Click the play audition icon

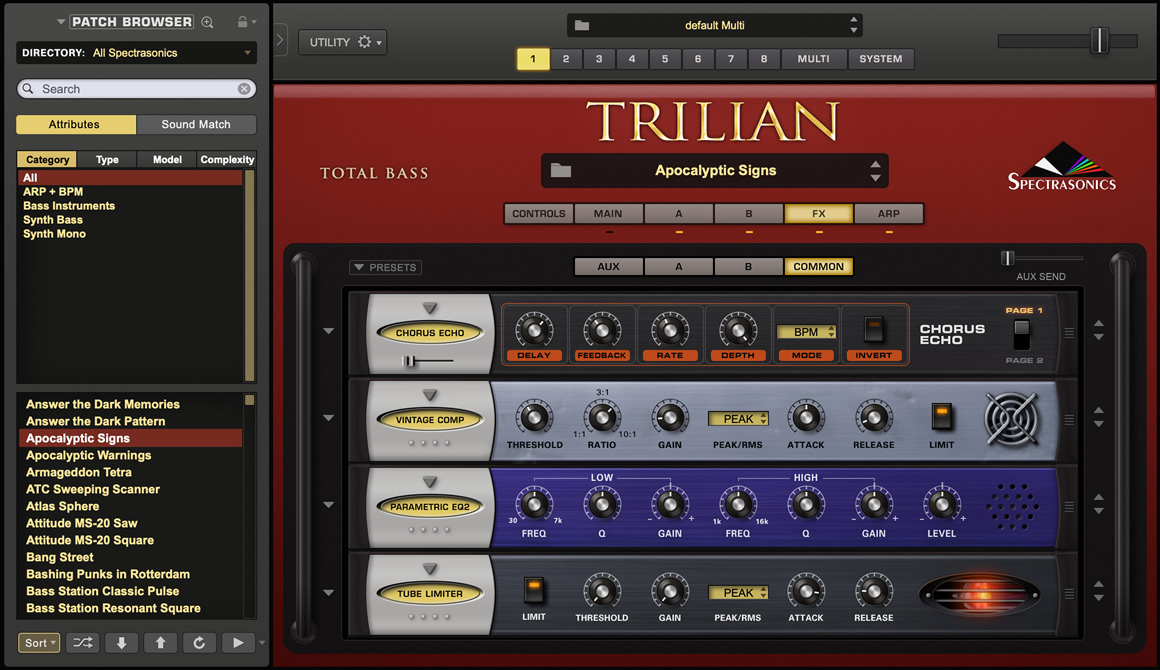tap(238, 643)
